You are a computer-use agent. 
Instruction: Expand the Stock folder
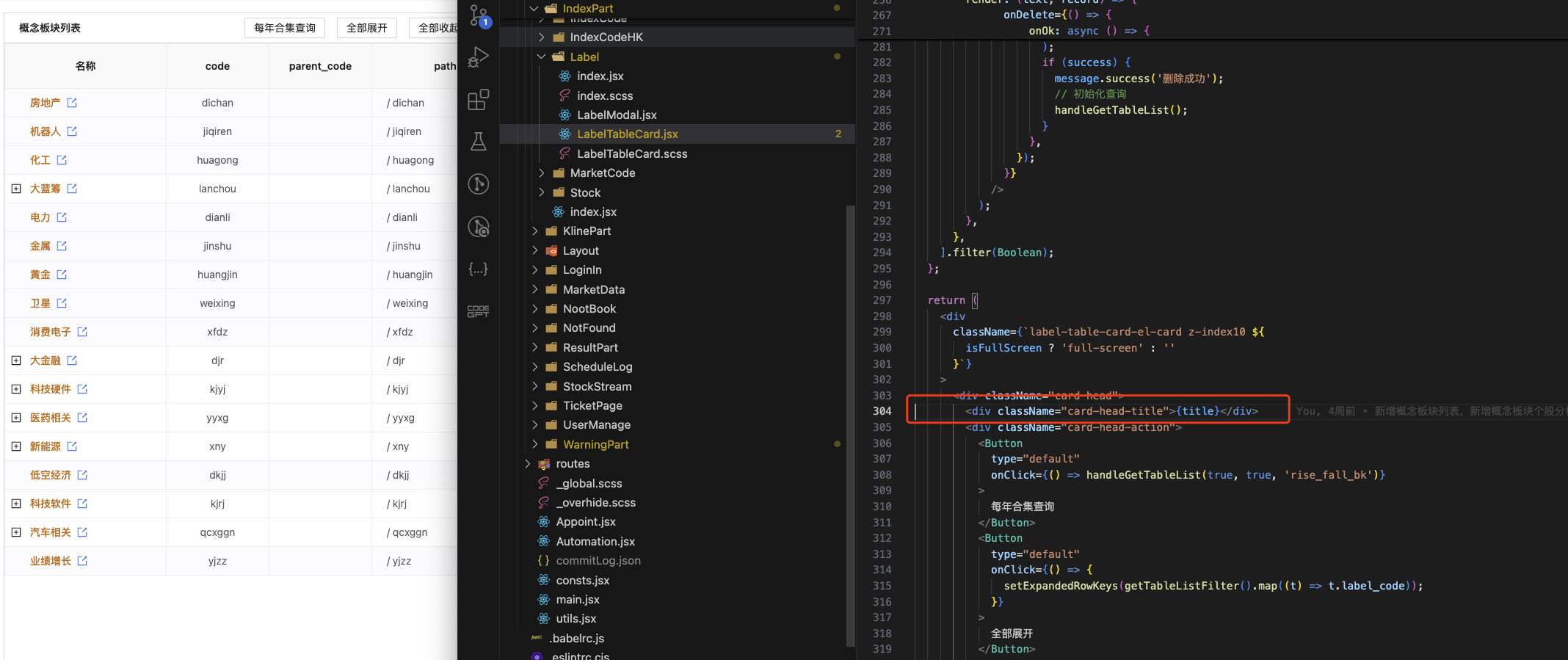[x=542, y=192]
